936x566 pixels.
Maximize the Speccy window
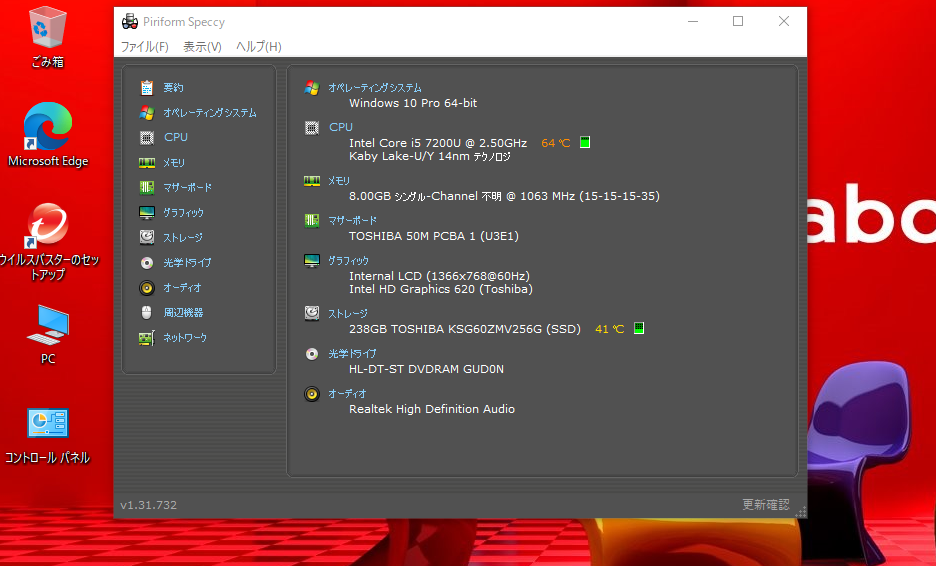(738, 21)
